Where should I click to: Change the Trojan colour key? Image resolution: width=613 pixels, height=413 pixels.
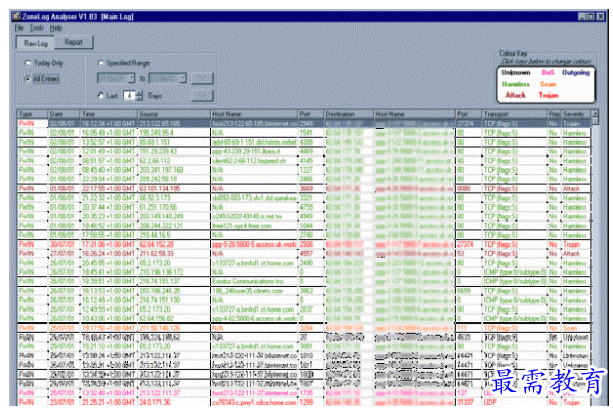click(548, 95)
